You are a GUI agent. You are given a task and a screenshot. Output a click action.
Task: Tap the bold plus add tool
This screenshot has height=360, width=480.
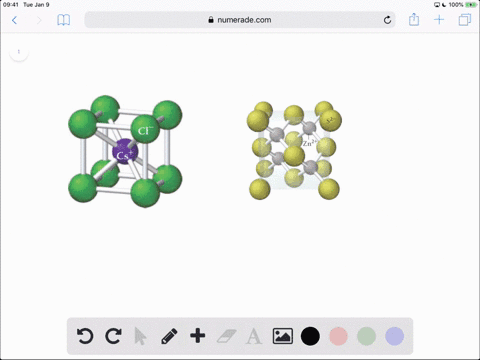click(x=198, y=336)
